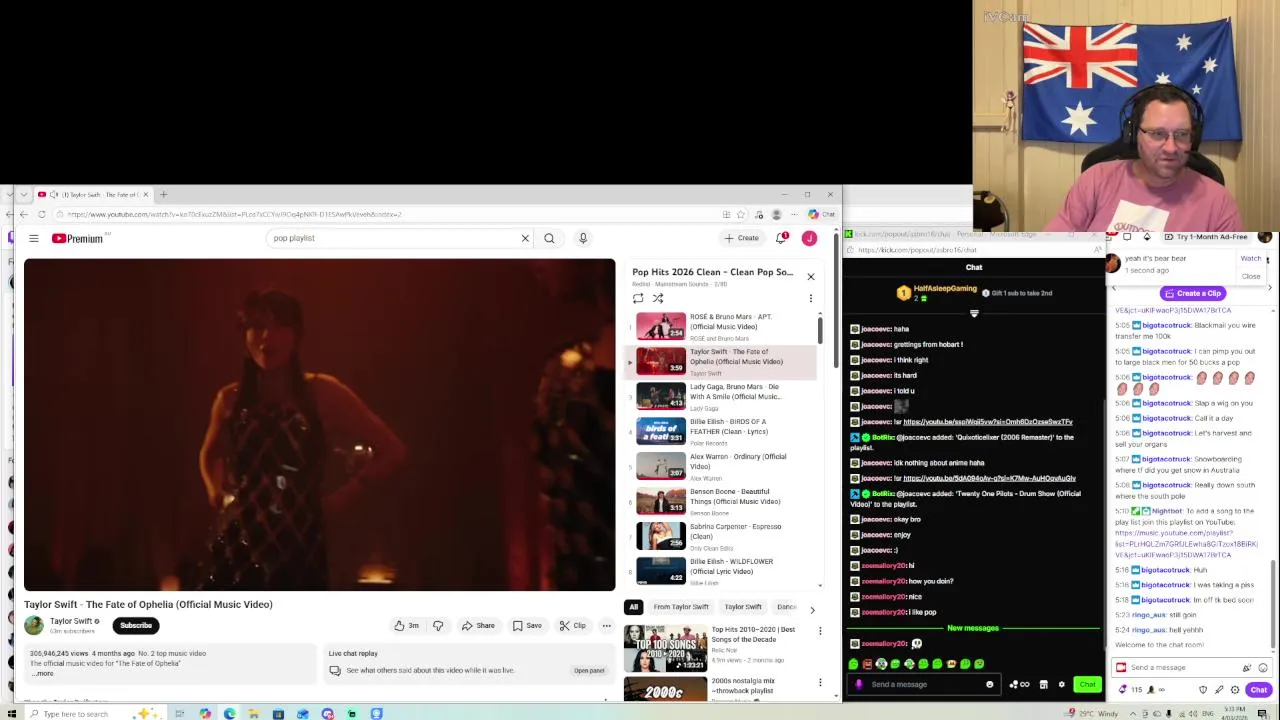Image resolution: width=1280 pixels, height=720 pixels.
Task: Reload the YouTube page
Action: tap(41, 214)
